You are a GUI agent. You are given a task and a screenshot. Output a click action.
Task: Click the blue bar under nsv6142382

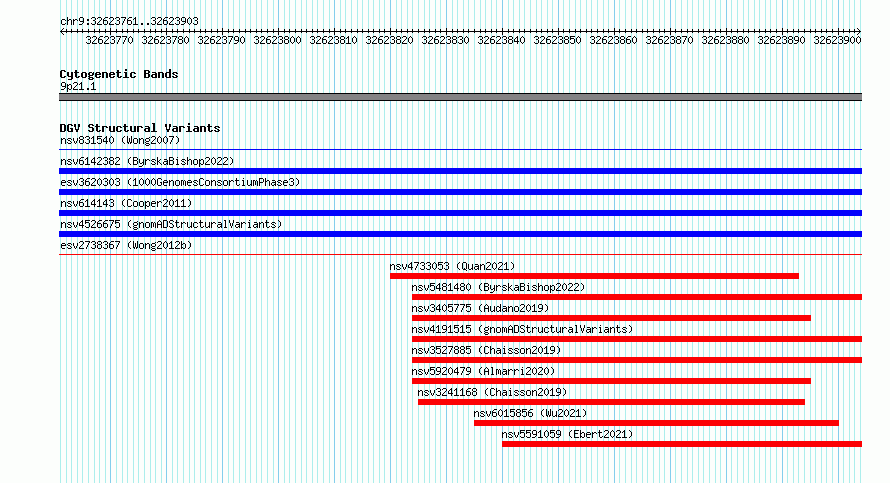(460, 171)
